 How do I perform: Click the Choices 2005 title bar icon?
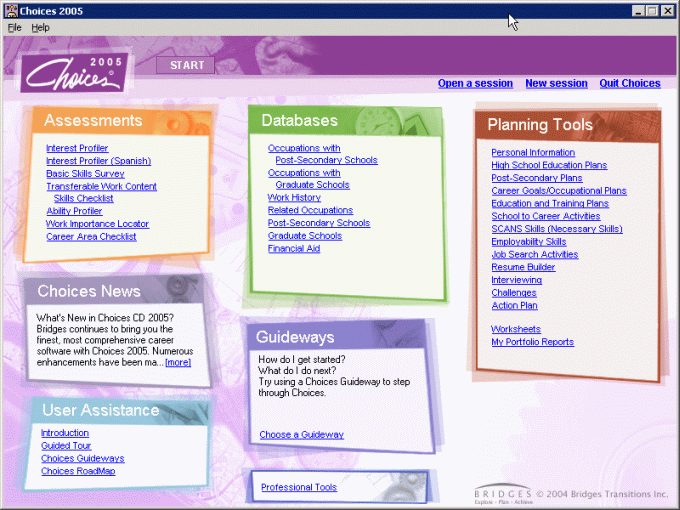click(11, 11)
